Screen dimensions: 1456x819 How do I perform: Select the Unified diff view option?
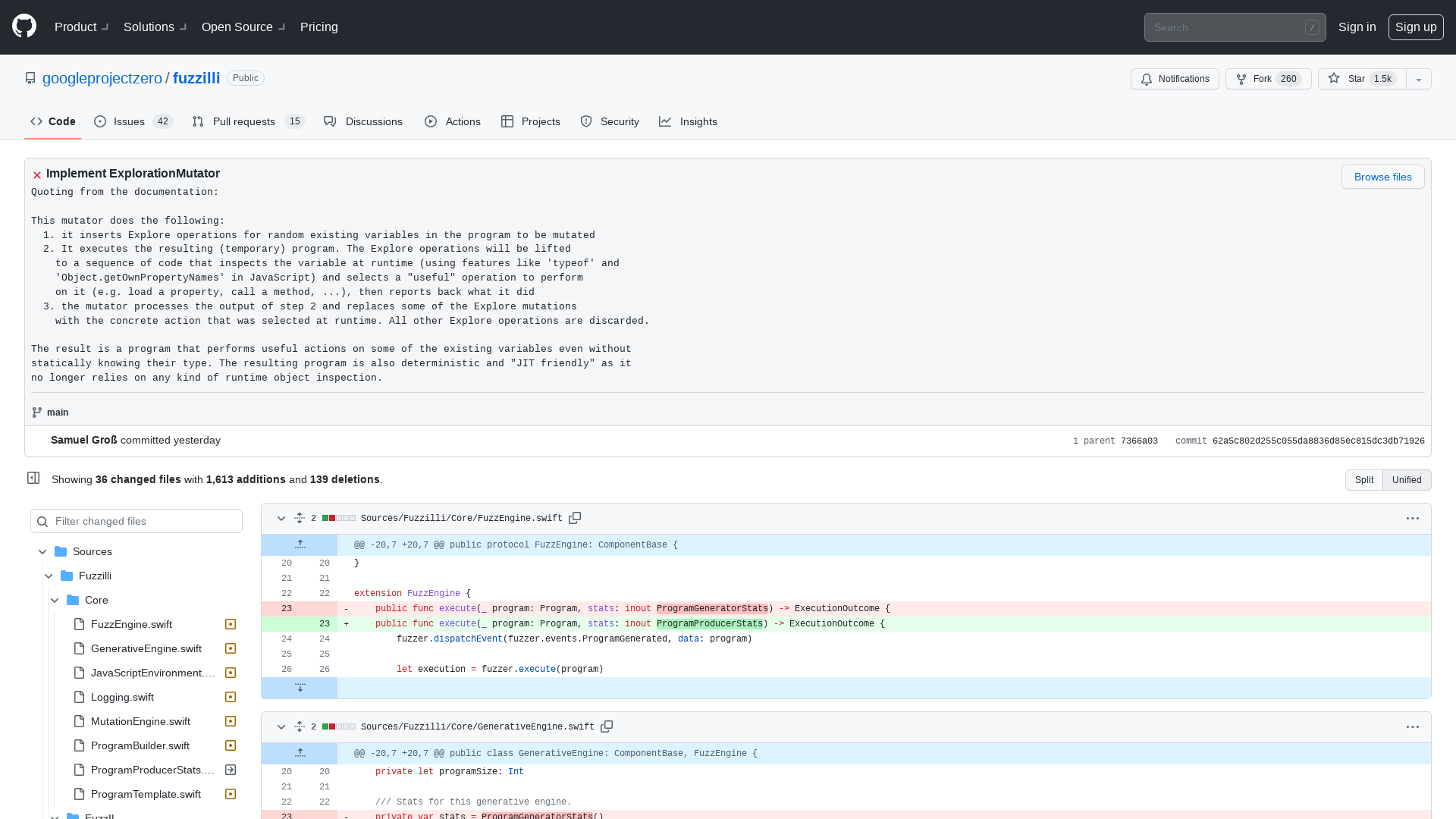tap(1406, 480)
